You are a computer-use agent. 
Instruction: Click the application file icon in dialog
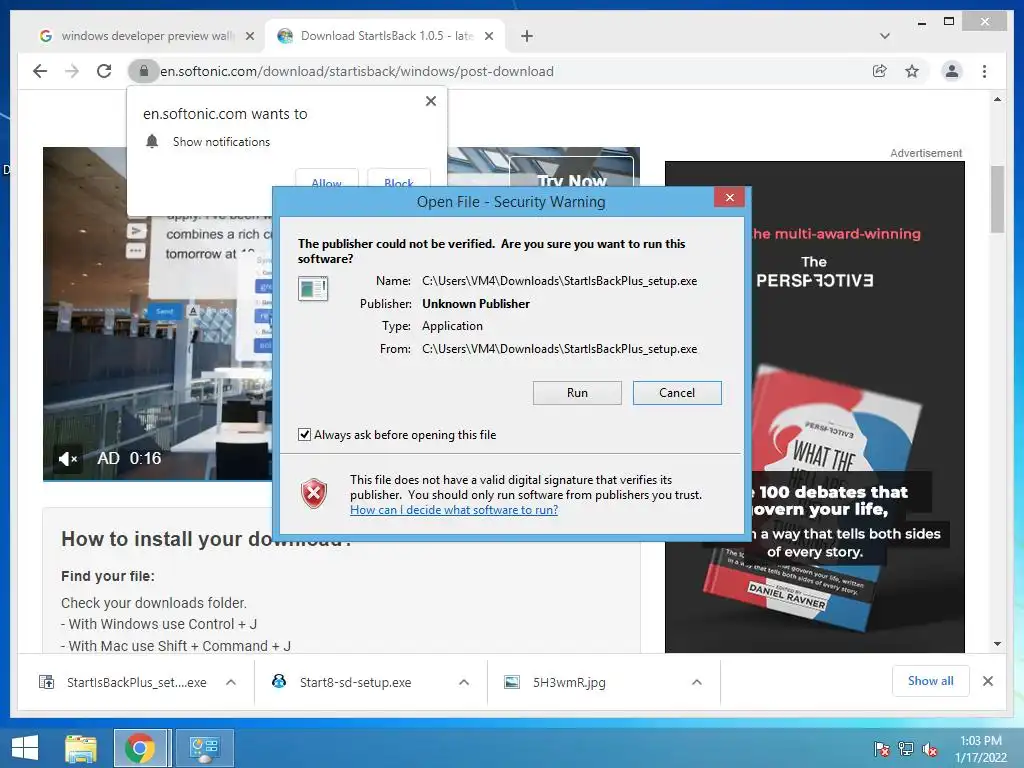coord(313,288)
